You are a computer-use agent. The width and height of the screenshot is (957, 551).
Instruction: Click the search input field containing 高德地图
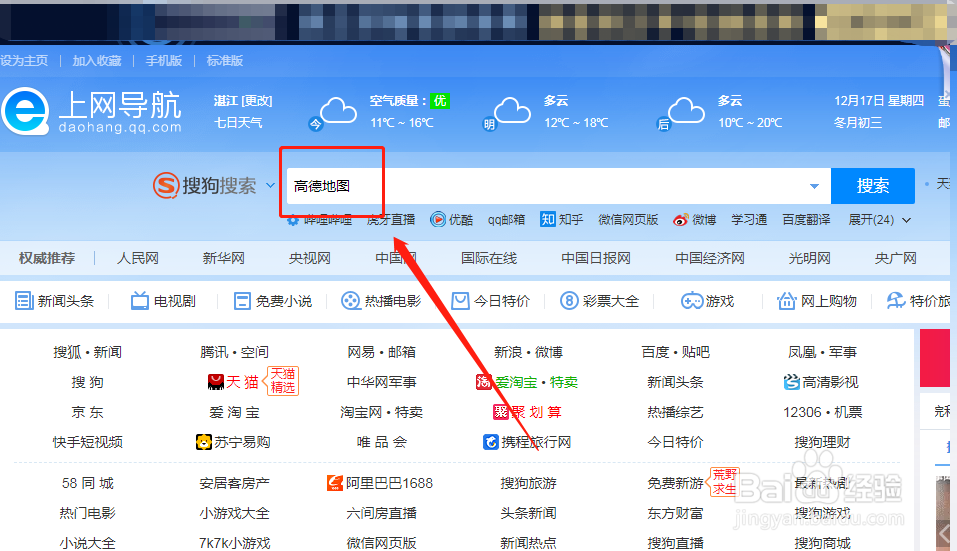[x=558, y=186]
